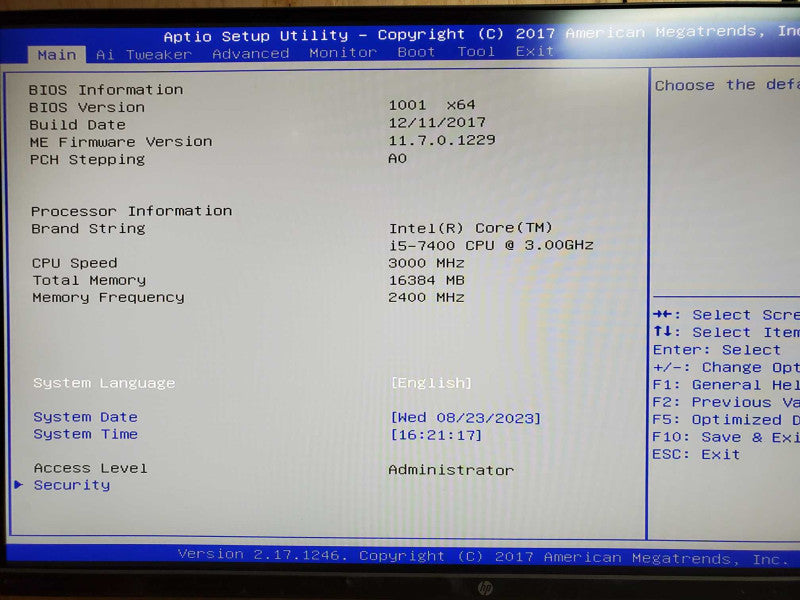
Task: Click the i5-7400 CPU @ 3.00GHz text
Action: (x=491, y=245)
